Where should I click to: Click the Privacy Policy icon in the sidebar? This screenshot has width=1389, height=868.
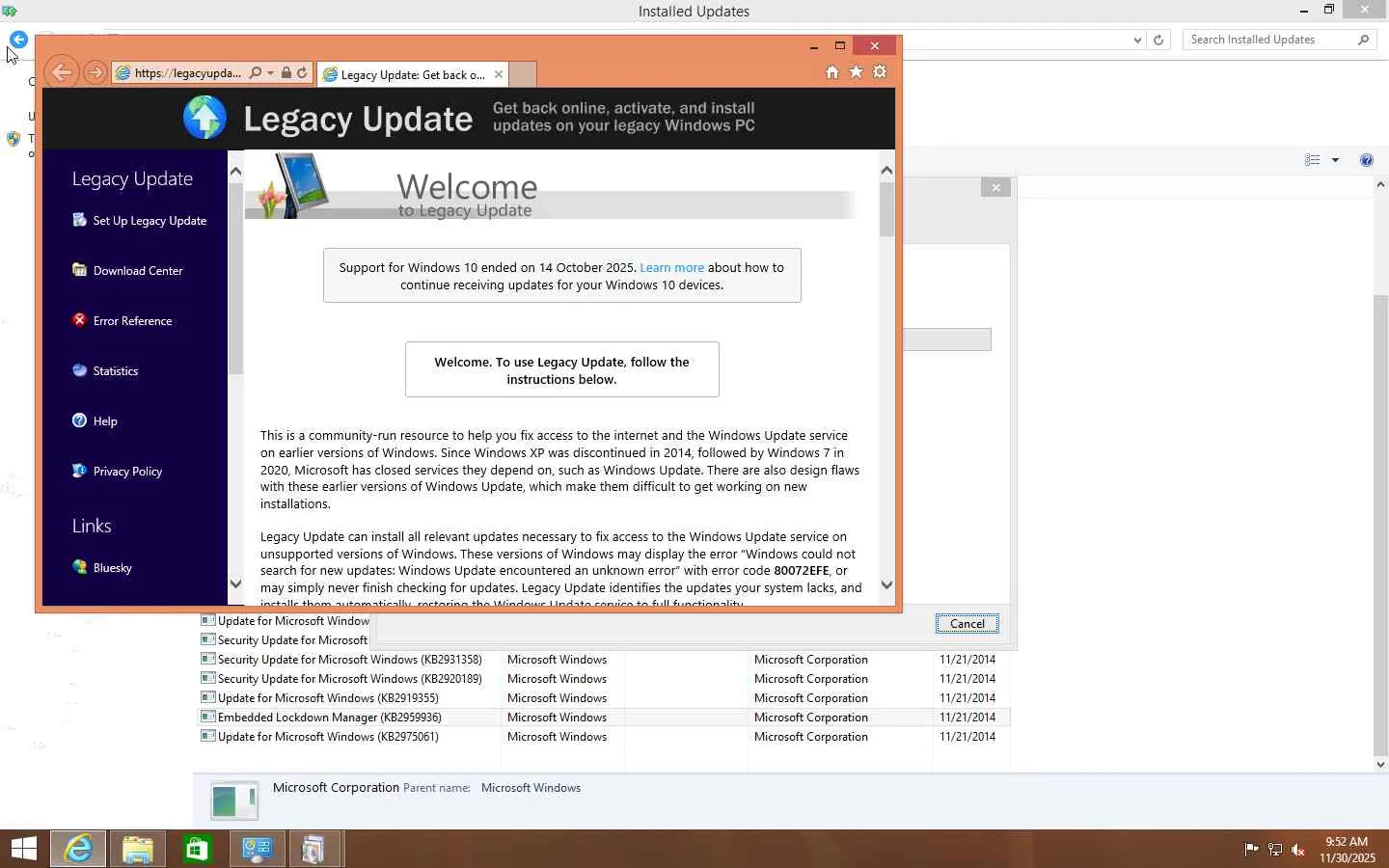(x=79, y=471)
